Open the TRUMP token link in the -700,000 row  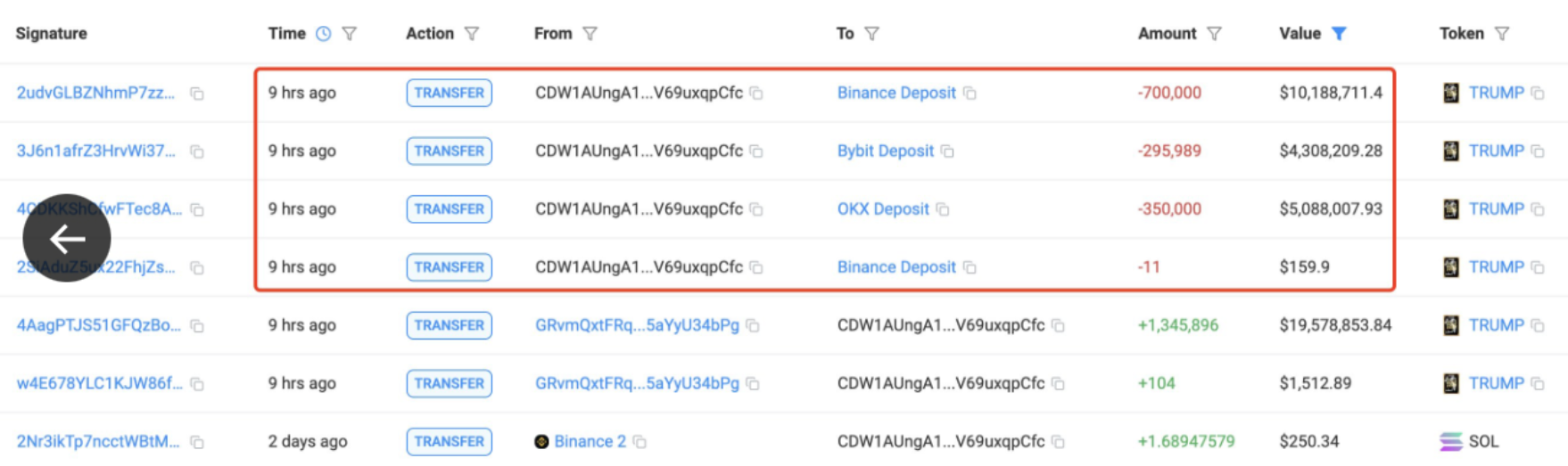1496,93
